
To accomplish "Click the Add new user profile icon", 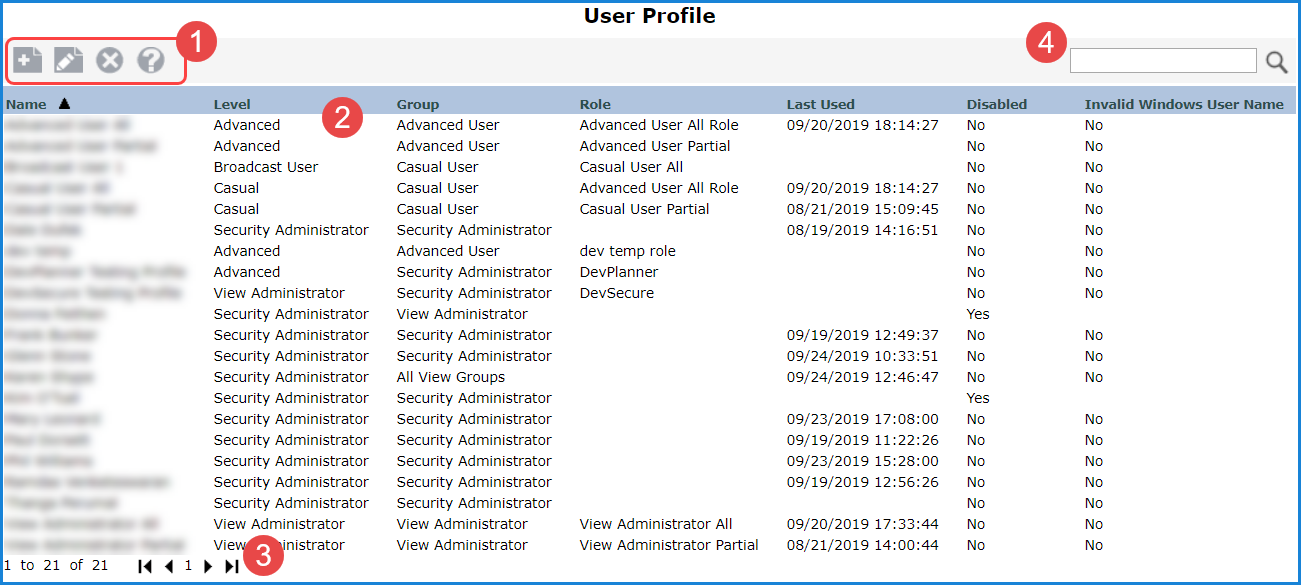I will 28,60.
